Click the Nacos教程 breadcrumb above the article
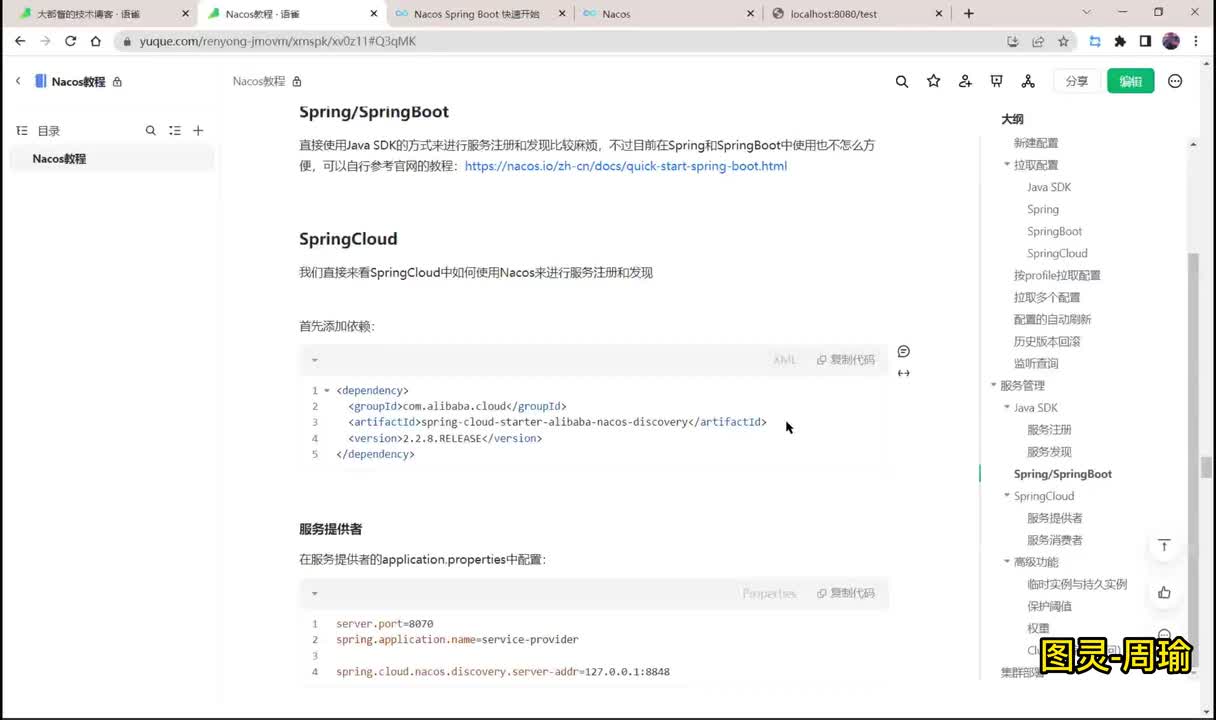The width and height of the screenshot is (1216, 720). (259, 81)
